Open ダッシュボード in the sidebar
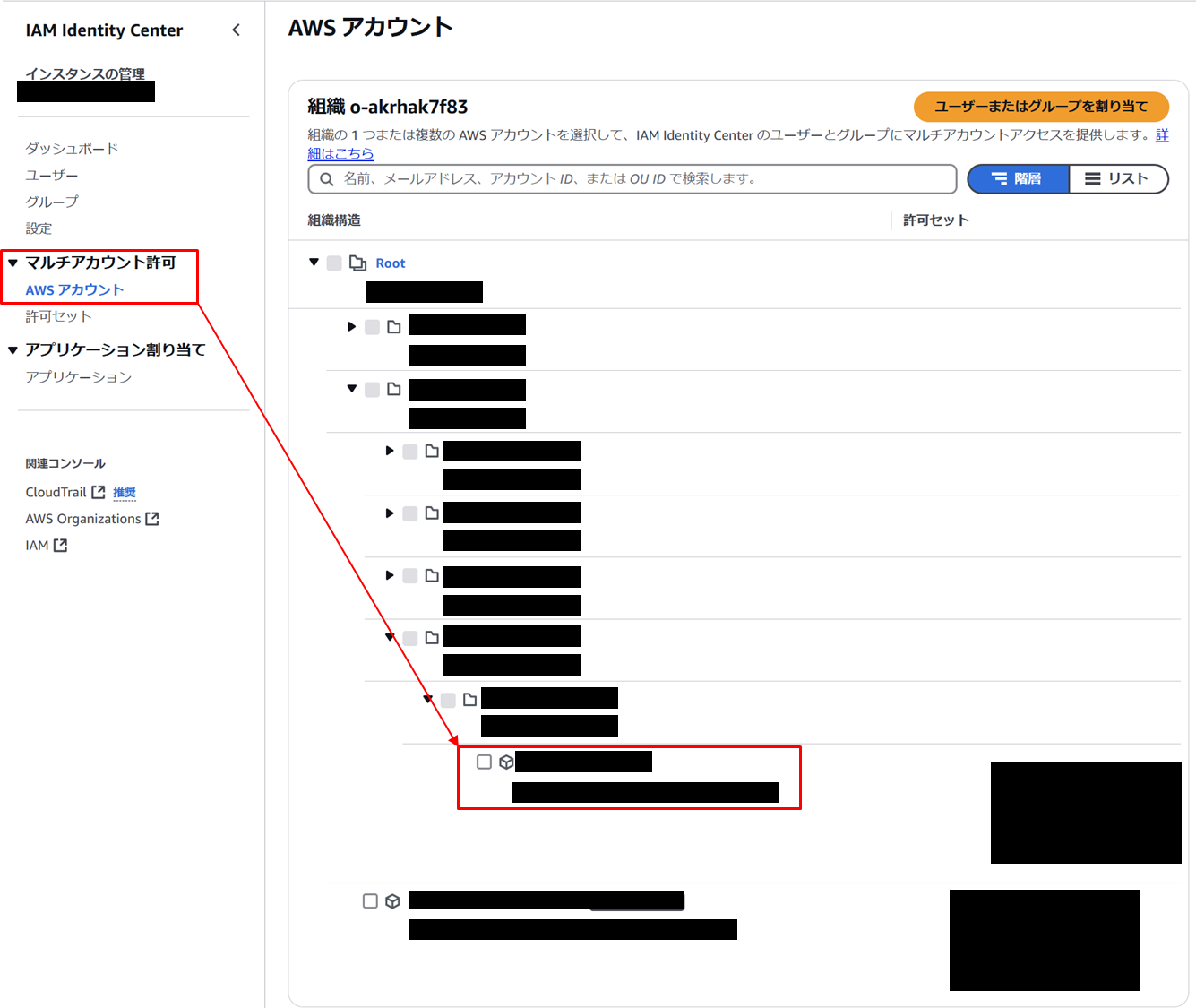This screenshot has height=1008, width=1196. 72,149
